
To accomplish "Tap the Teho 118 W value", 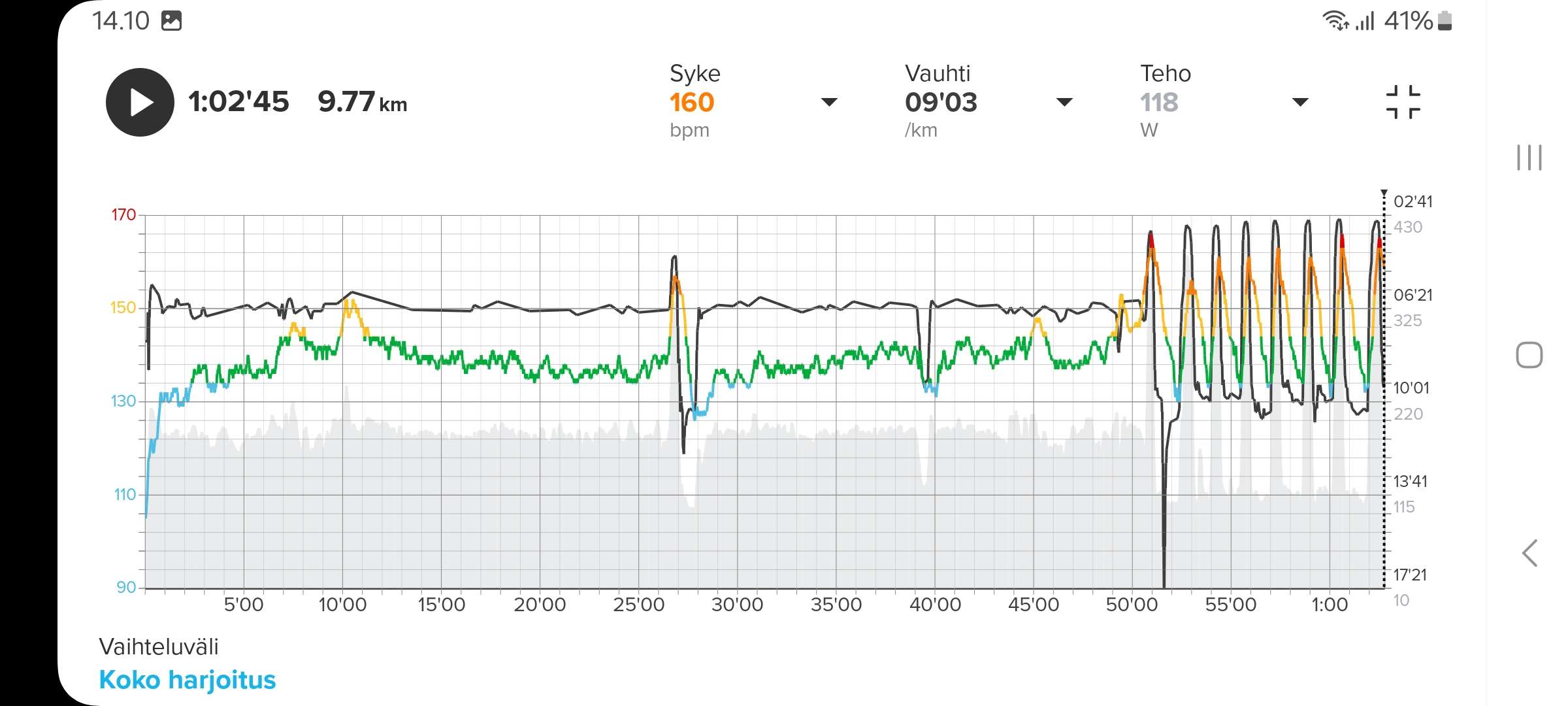I will tap(1159, 103).
